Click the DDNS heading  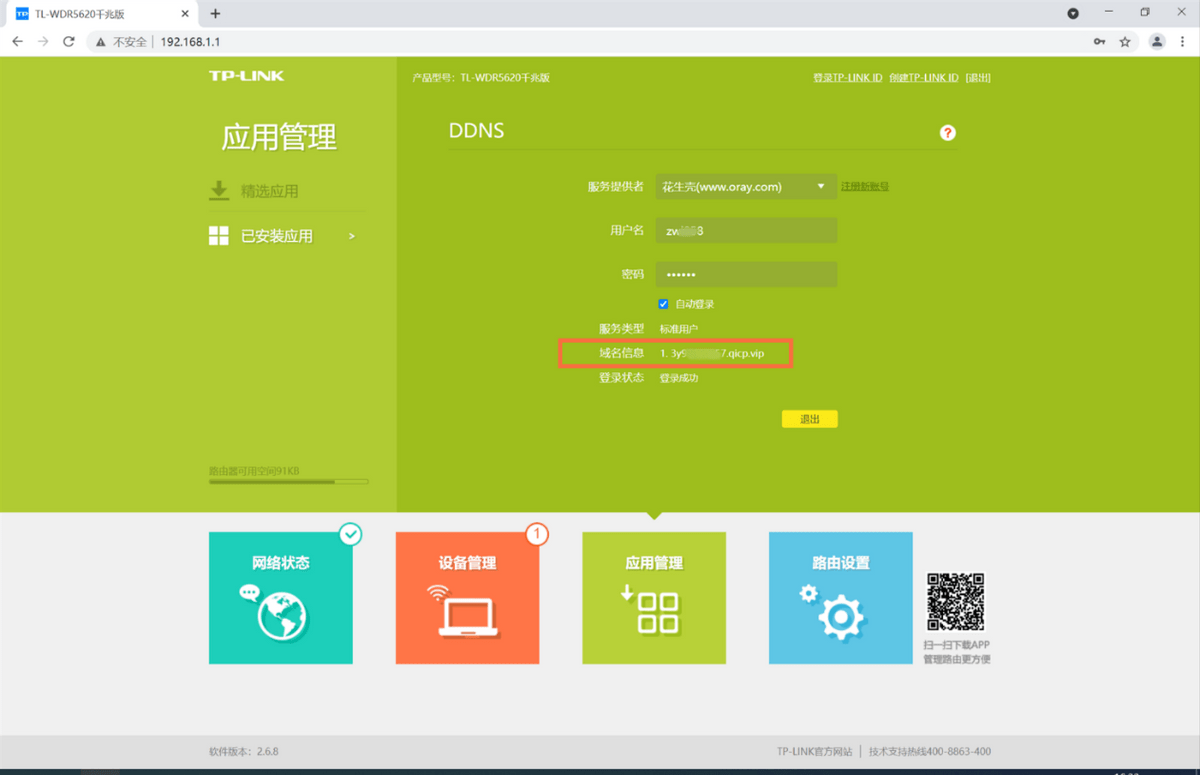click(x=477, y=131)
